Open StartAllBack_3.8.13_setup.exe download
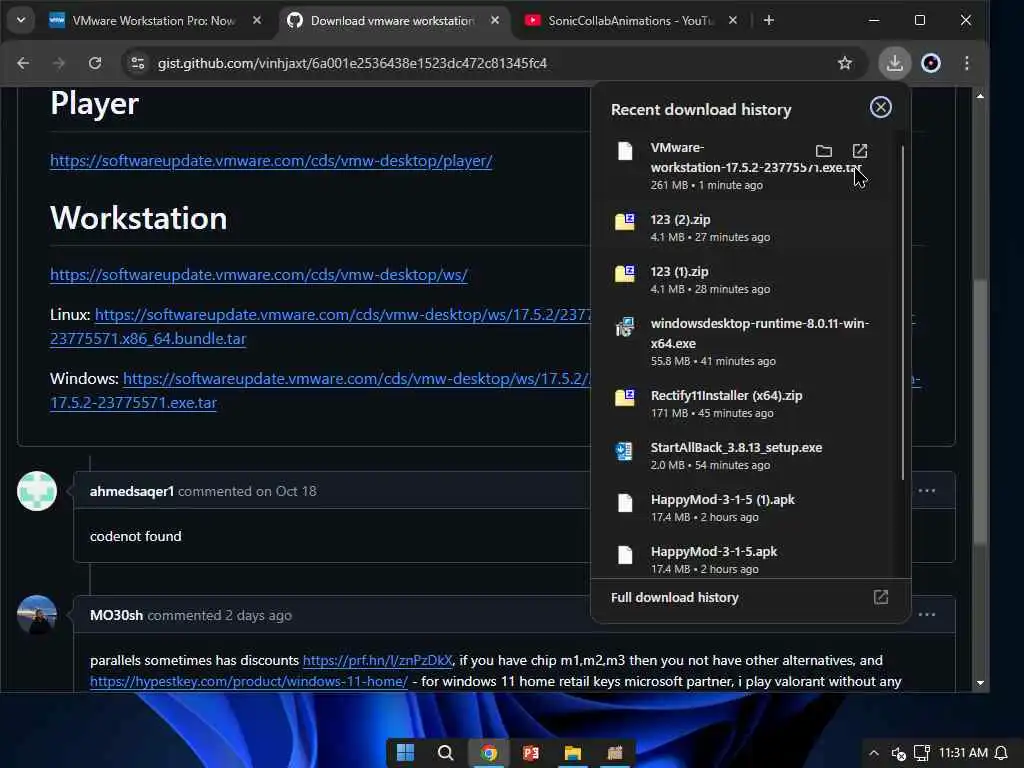 pyautogui.click(x=748, y=456)
